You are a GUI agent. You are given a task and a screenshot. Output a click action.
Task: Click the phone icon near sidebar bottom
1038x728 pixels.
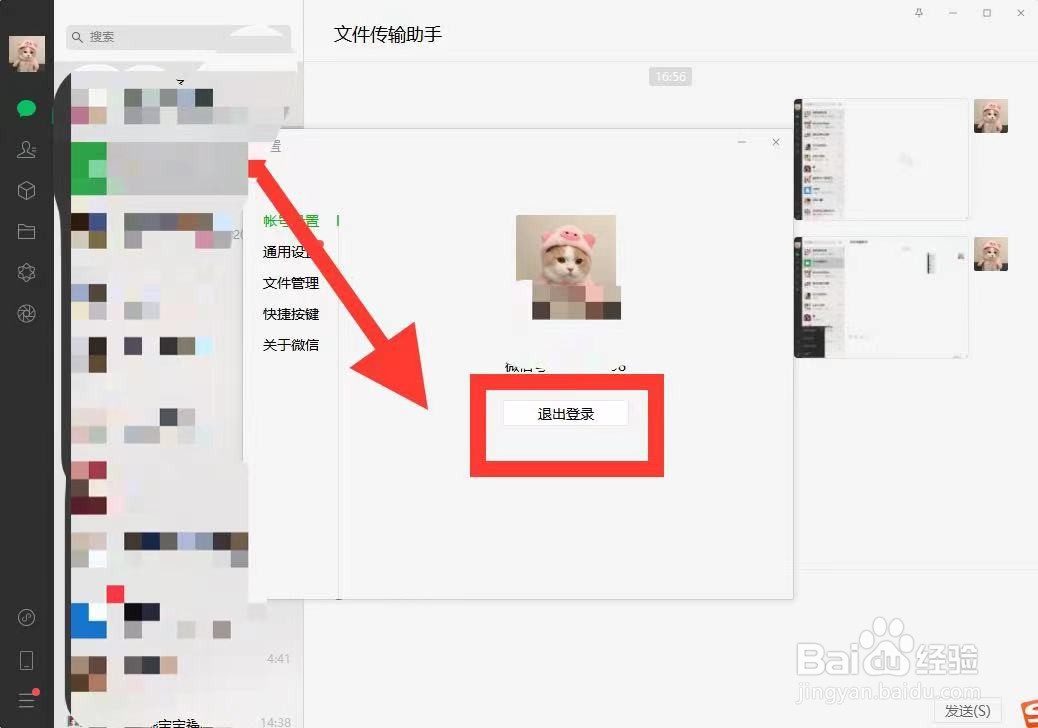tap(26, 659)
